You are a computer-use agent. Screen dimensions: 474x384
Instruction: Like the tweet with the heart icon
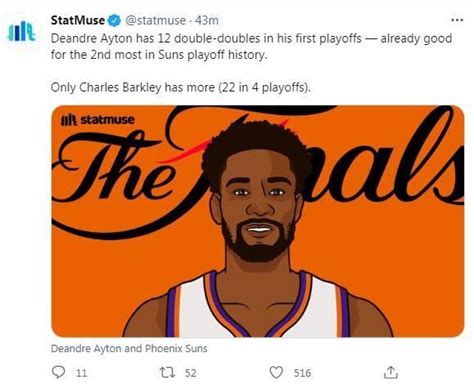(276, 372)
